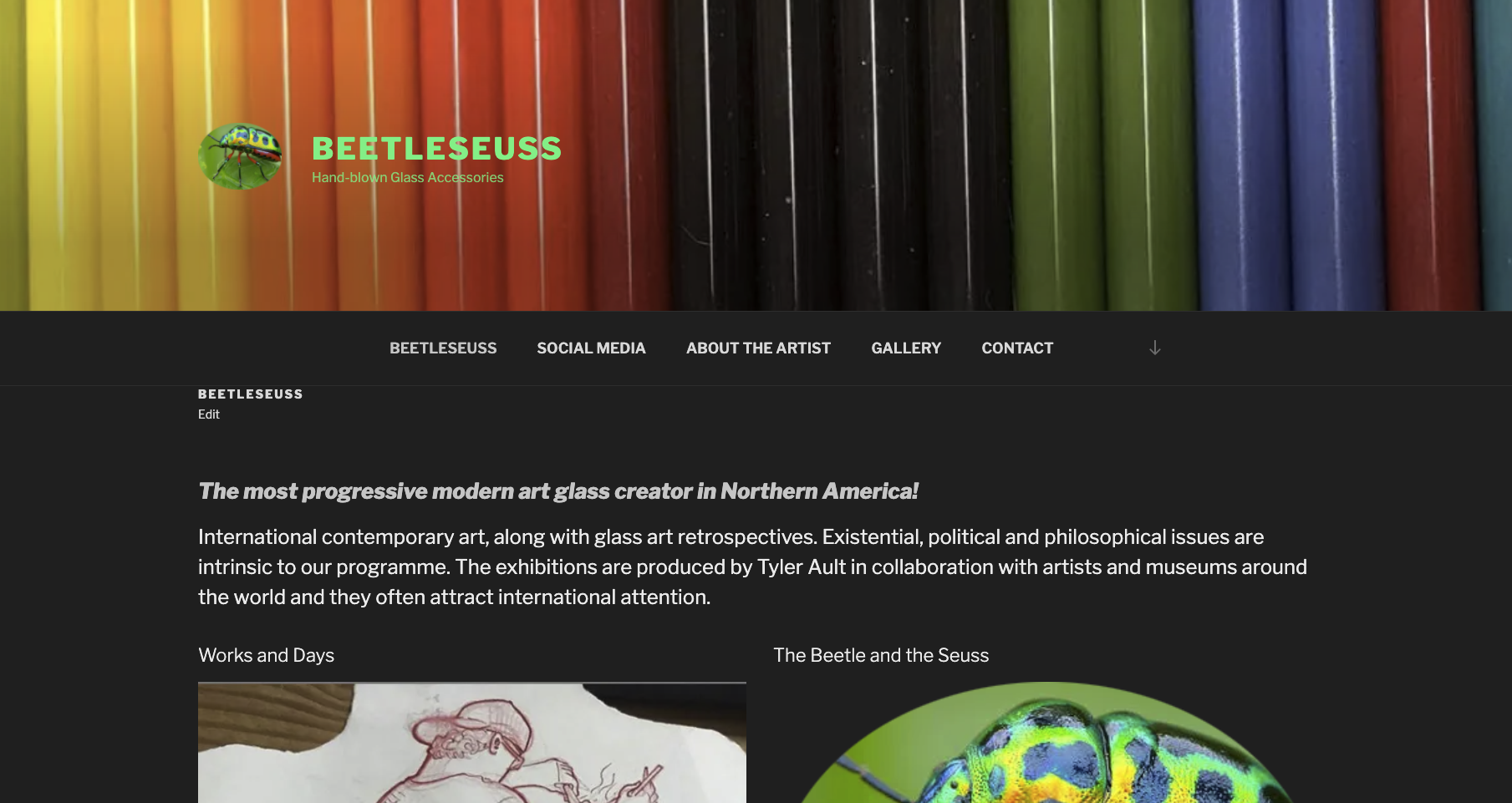Image resolution: width=1512 pixels, height=803 pixels.
Task: Click the International contemporary art paragraph
Action: pos(752,567)
